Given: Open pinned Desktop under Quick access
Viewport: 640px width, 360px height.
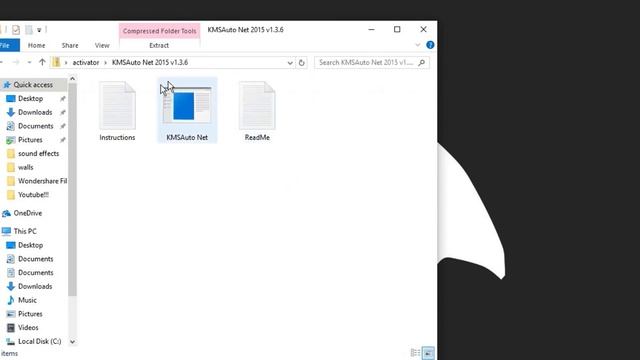Looking at the screenshot, I should (30, 98).
